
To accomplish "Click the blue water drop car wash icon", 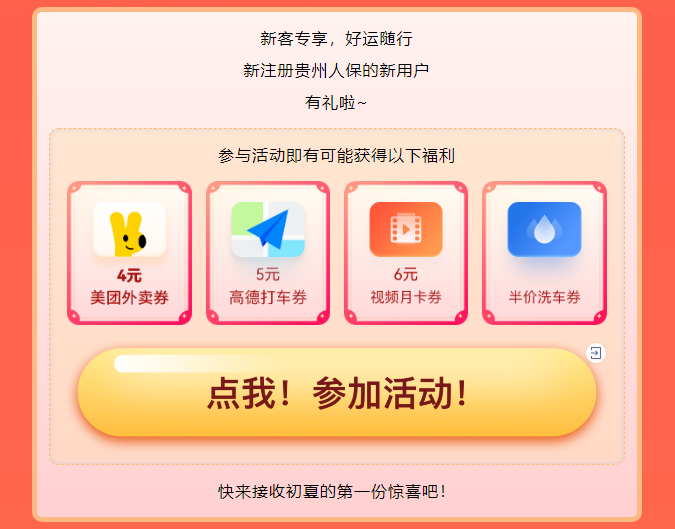I will point(544,229).
